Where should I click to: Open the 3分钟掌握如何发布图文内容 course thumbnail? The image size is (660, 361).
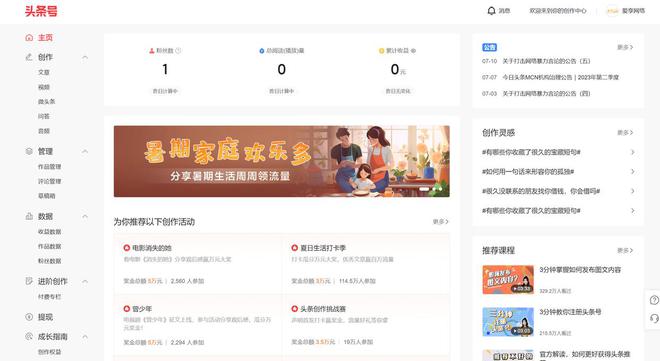point(508,279)
